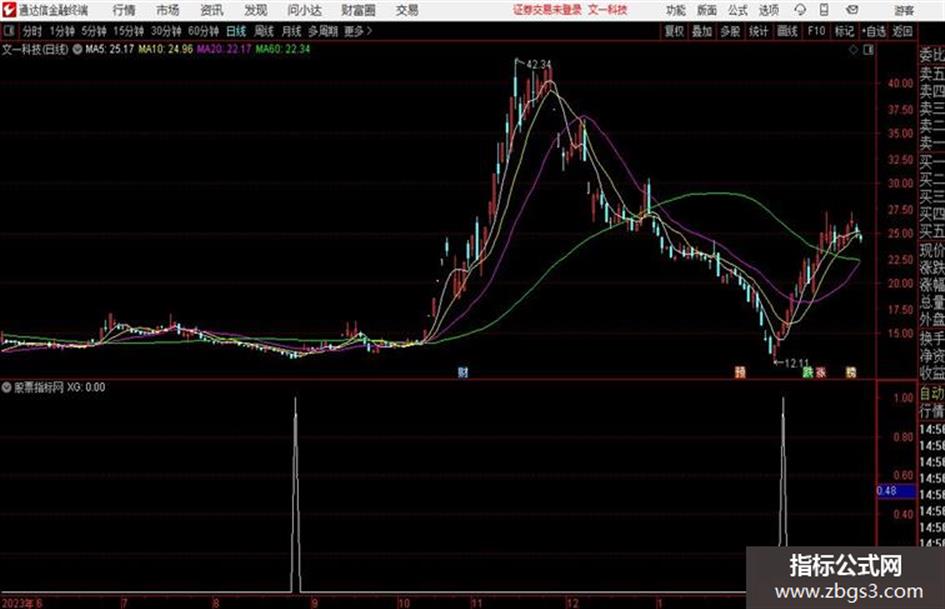Switch to 15分钟 period tab
The image size is (945, 609).
point(129,31)
